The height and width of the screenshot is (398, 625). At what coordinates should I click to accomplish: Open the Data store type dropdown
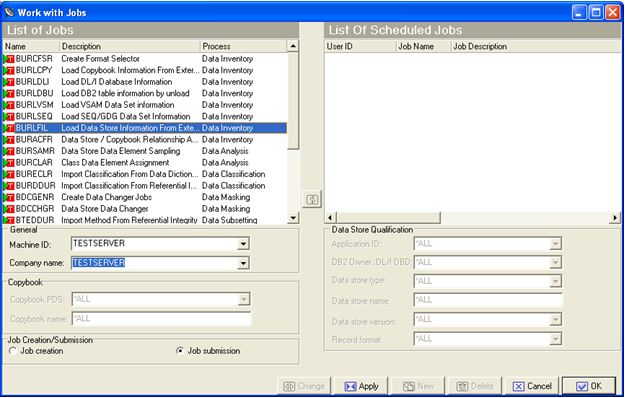pos(555,281)
